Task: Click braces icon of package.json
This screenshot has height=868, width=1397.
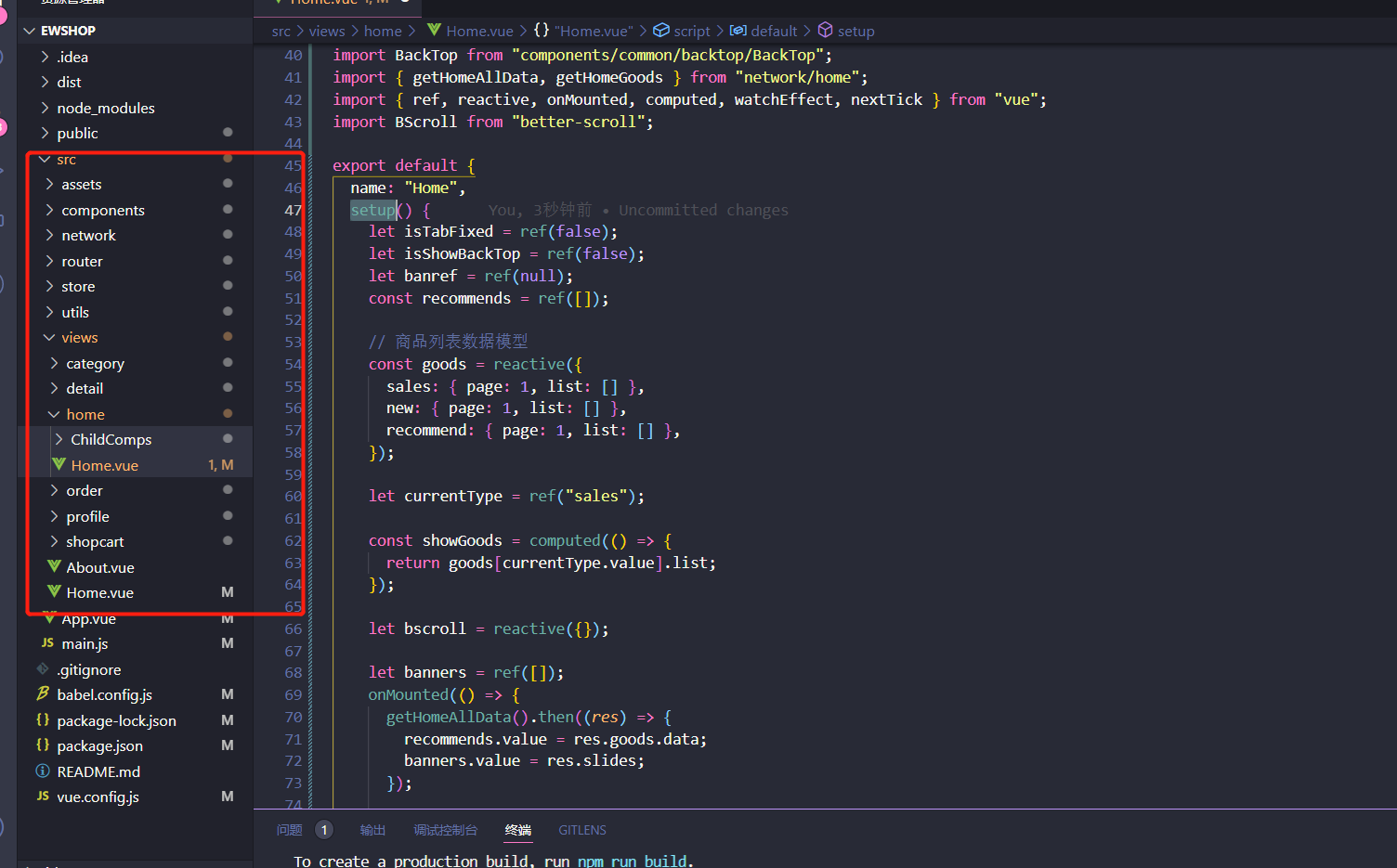Action: [x=43, y=745]
